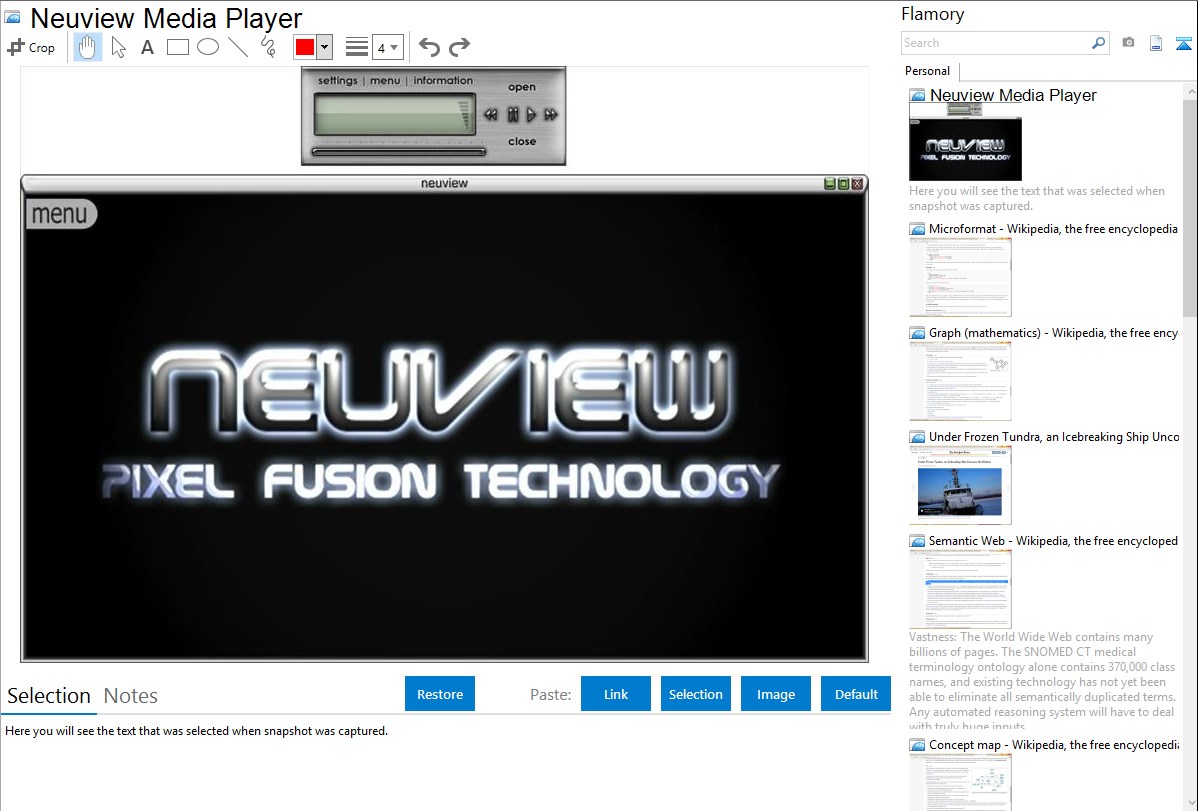Click the Paste Link button
The image size is (1198, 811).
[616, 694]
